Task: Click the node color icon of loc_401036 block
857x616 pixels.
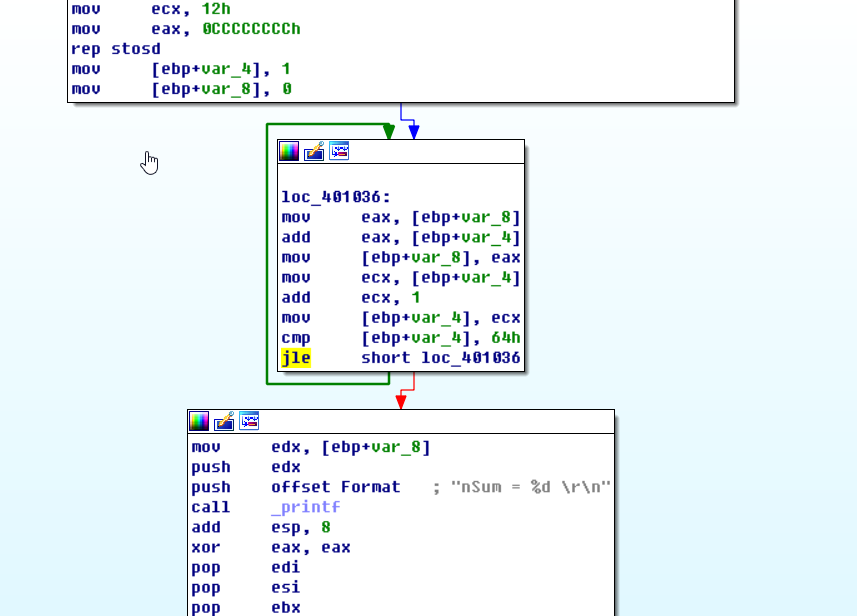Action: point(289,151)
